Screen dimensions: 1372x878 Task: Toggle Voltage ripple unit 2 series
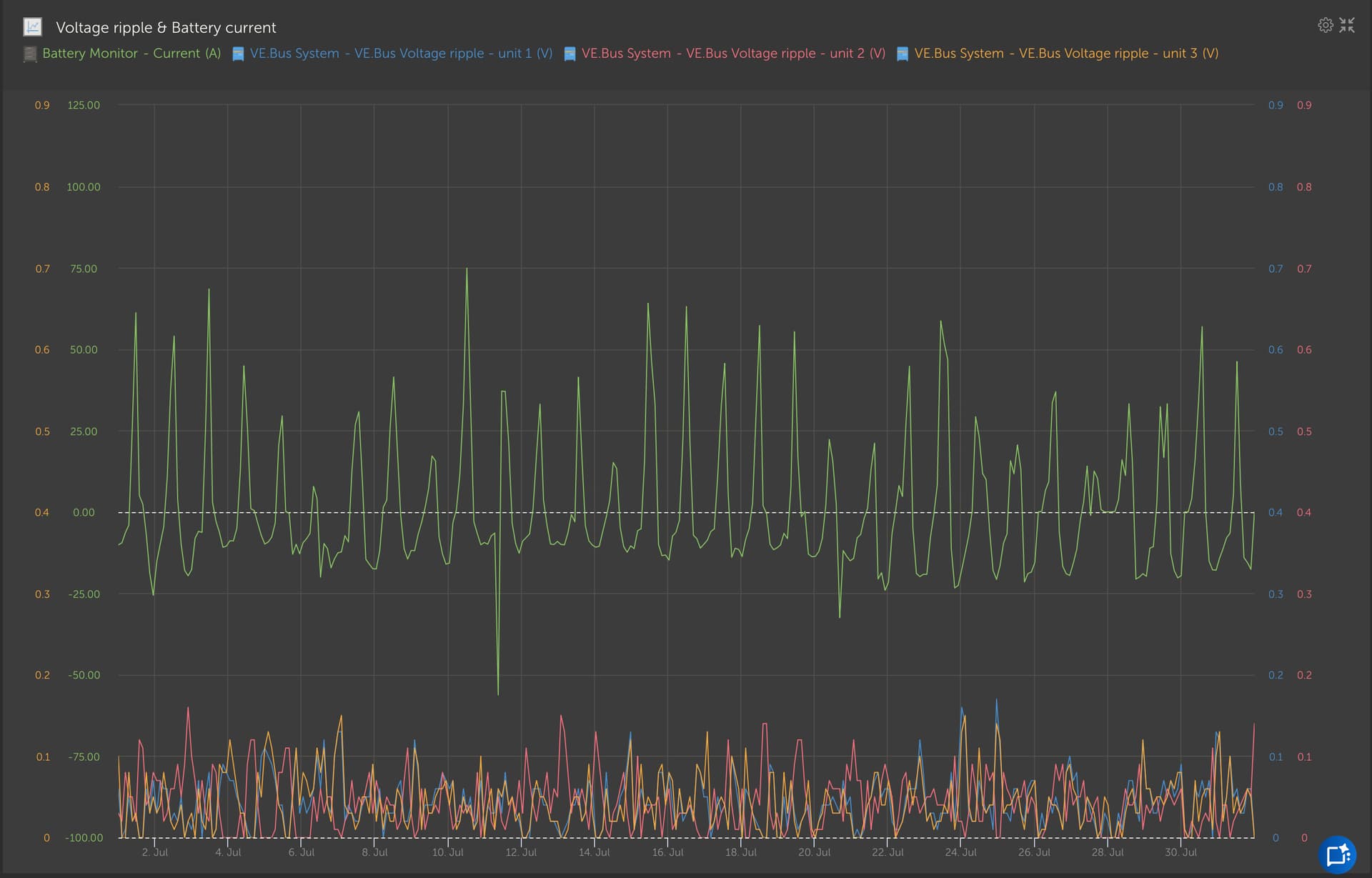click(x=733, y=54)
